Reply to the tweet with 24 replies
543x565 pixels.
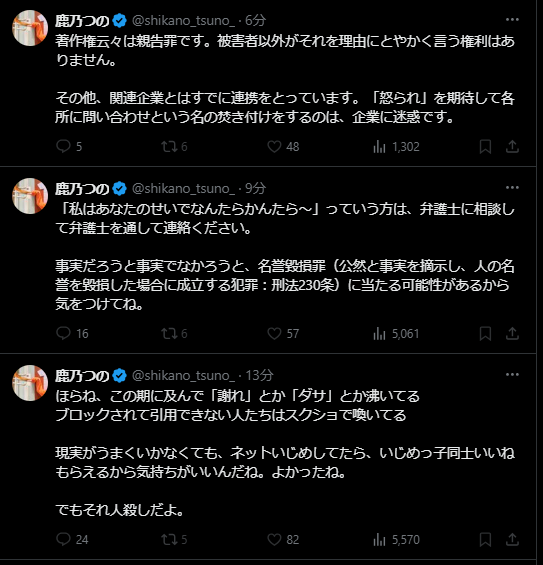pos(64,539)
